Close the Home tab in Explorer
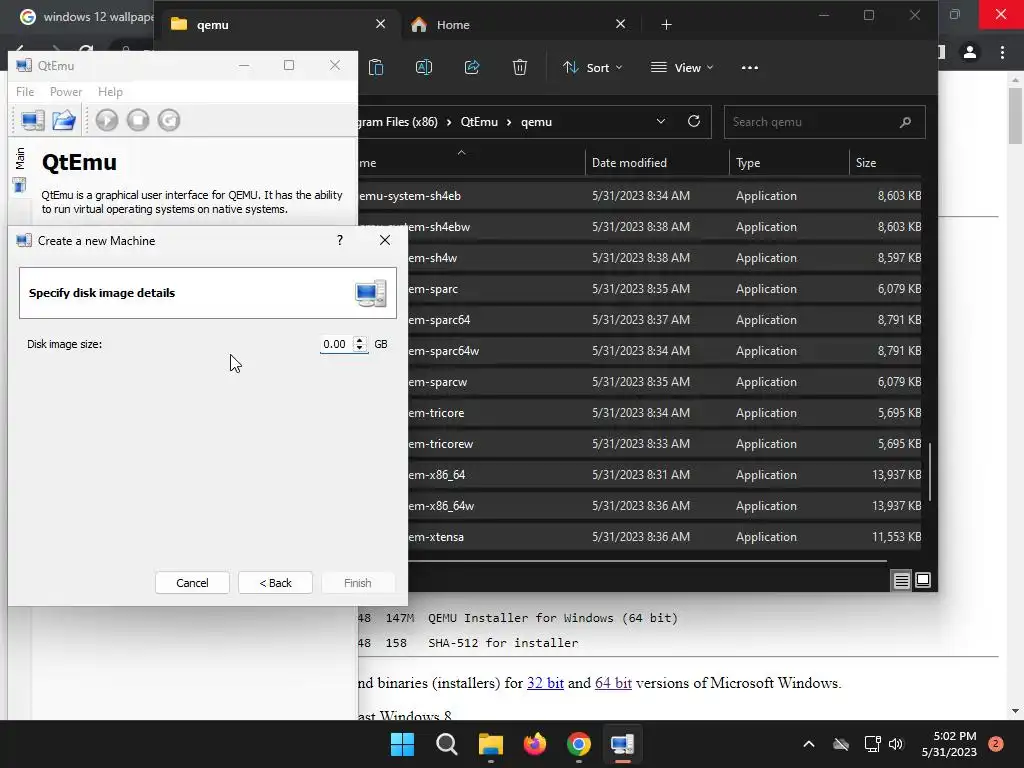 620,24
